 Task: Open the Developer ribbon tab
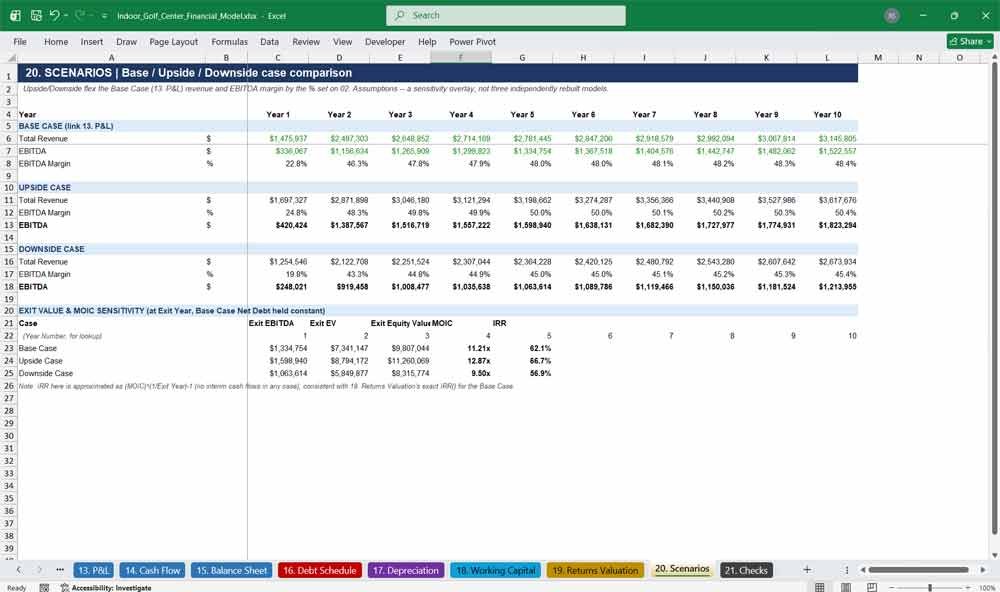click(x=385, y=41)
